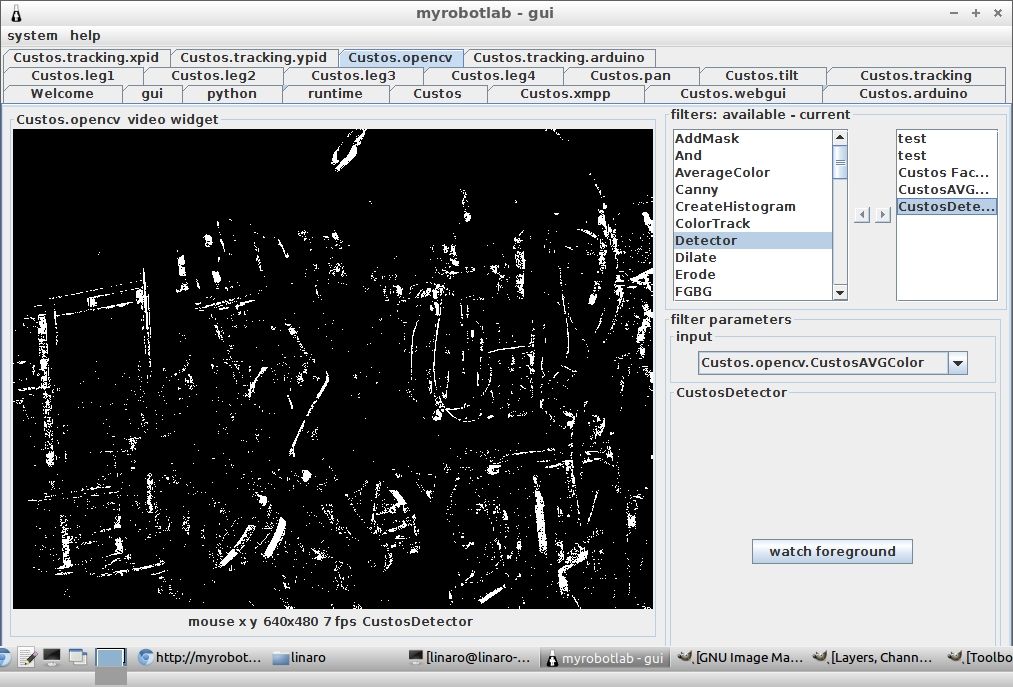Viewport: 1013px width, 687px height.
Task: Open Layers, Chann... taskbar window
Action: click(x=873, y=658)
